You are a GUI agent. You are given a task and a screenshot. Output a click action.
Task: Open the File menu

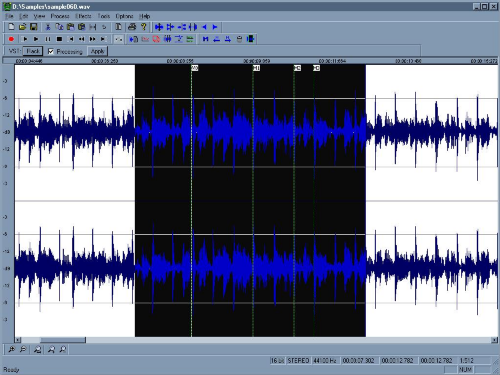9,16
